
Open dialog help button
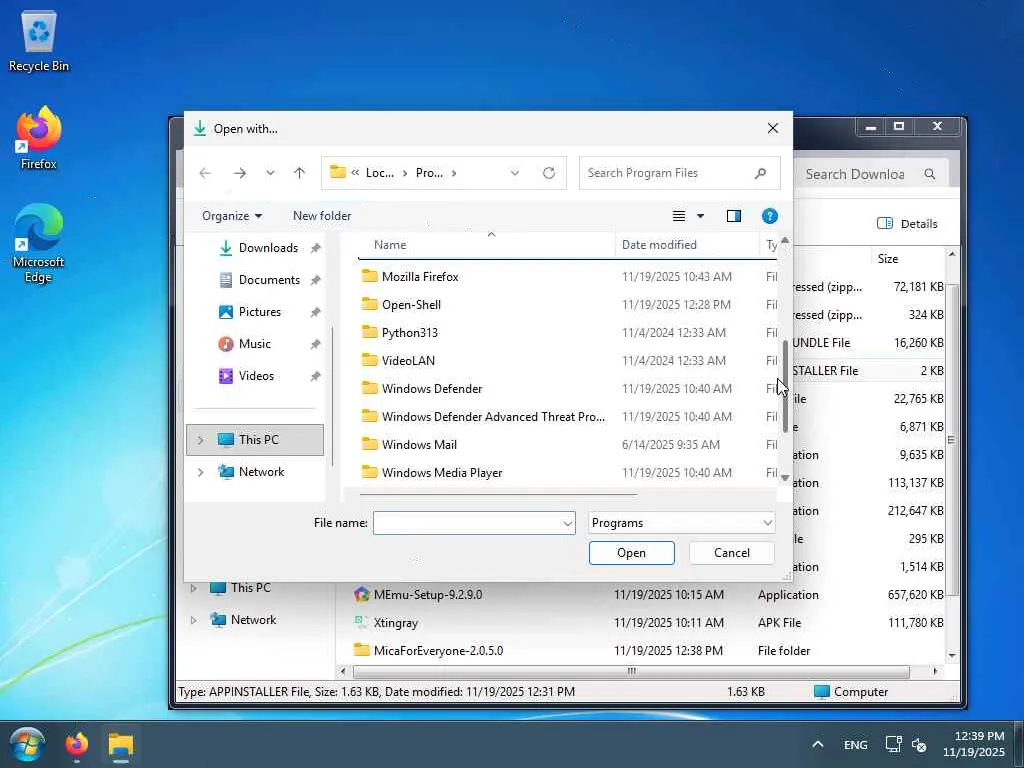[x=769, y=216]
